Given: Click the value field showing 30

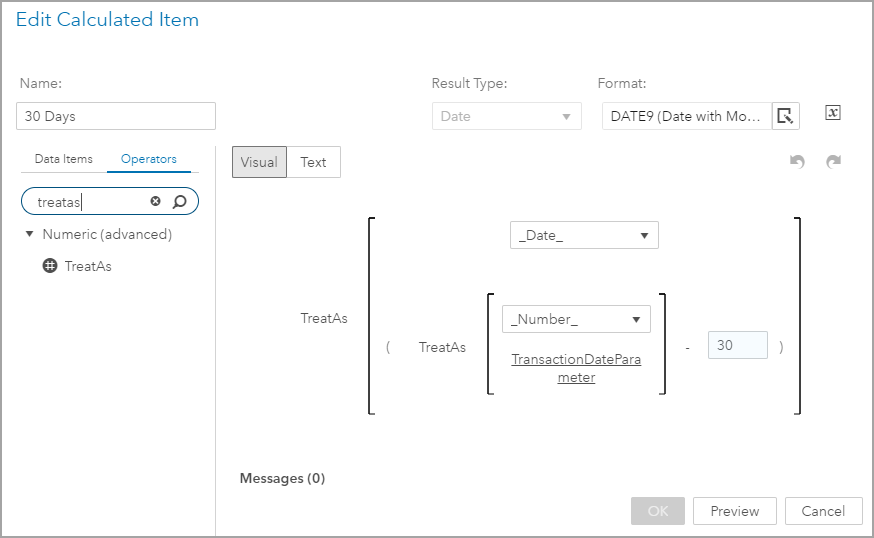Looking at the screenshot, I should pos(737,345).
